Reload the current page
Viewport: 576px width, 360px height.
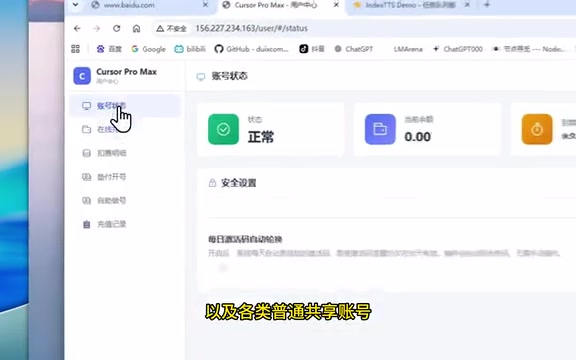tap(117, 28)
